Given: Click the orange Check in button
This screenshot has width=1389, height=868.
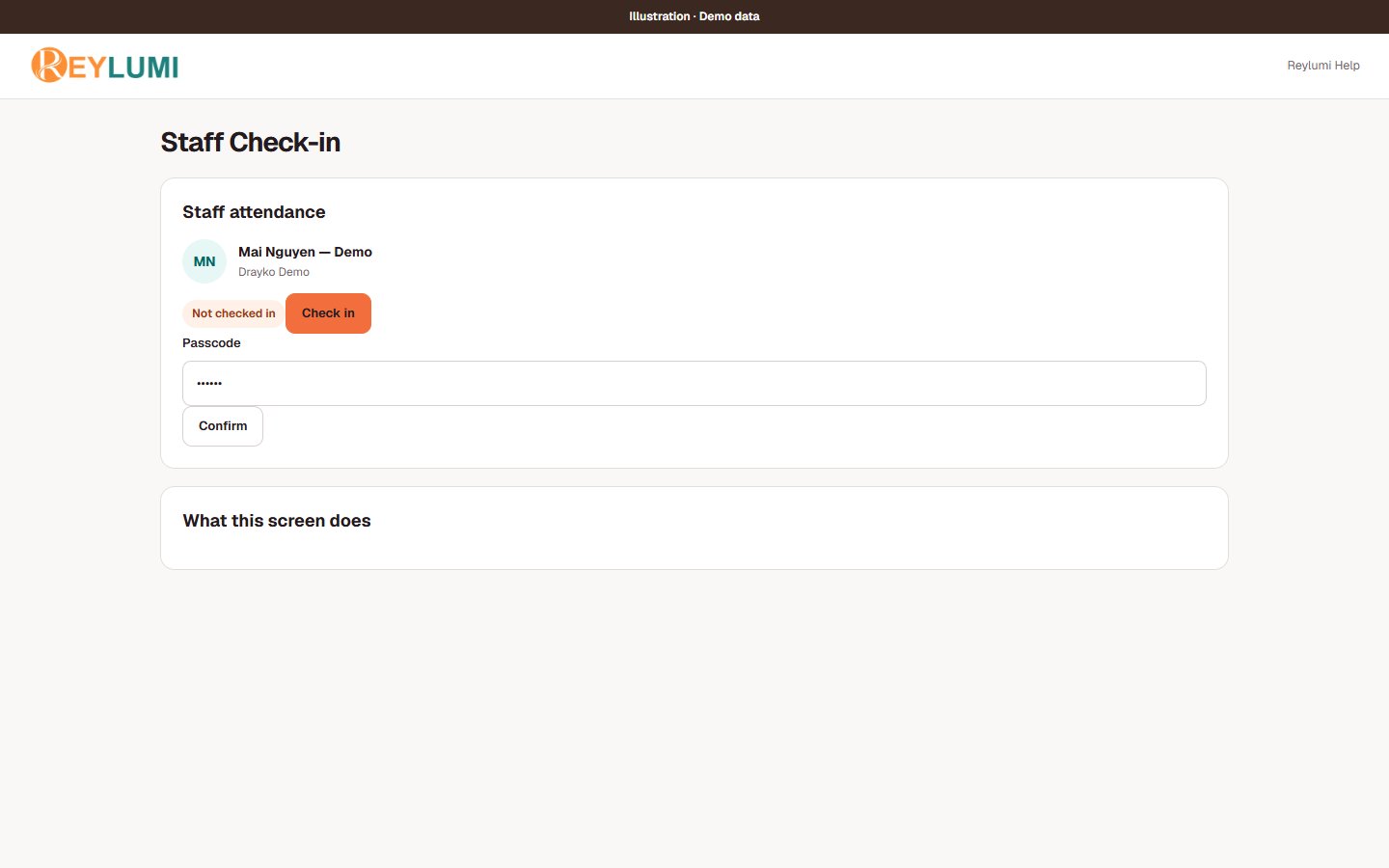Looking at the screenshot, I should pyautogui.click(x=328, y=313).
